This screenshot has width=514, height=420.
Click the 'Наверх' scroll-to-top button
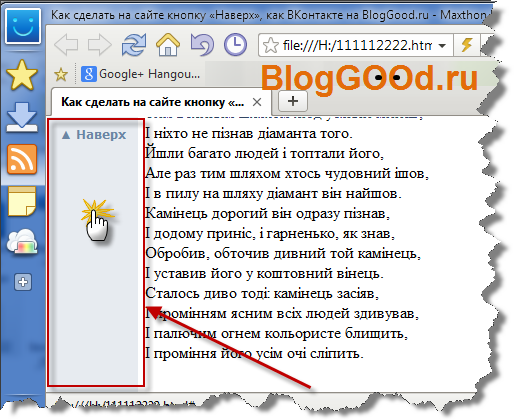pos(94,135)
